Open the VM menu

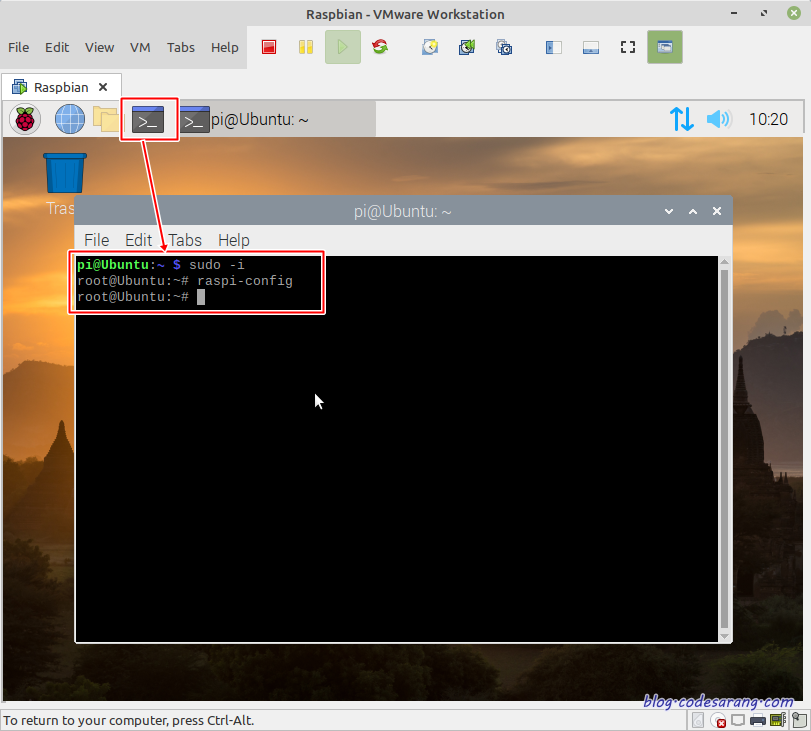point(140,47)
